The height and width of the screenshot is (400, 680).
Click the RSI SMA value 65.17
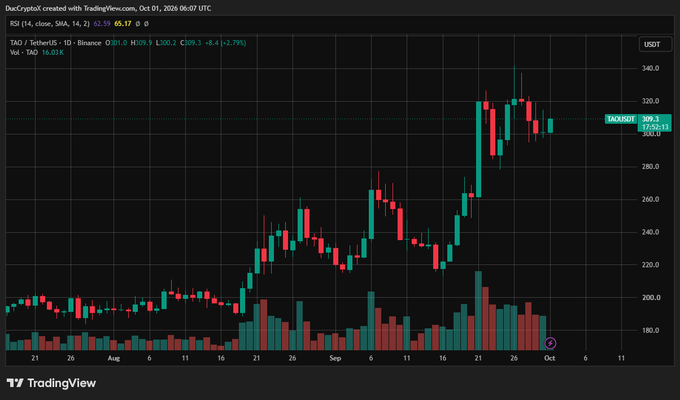(x=123, y=23)
